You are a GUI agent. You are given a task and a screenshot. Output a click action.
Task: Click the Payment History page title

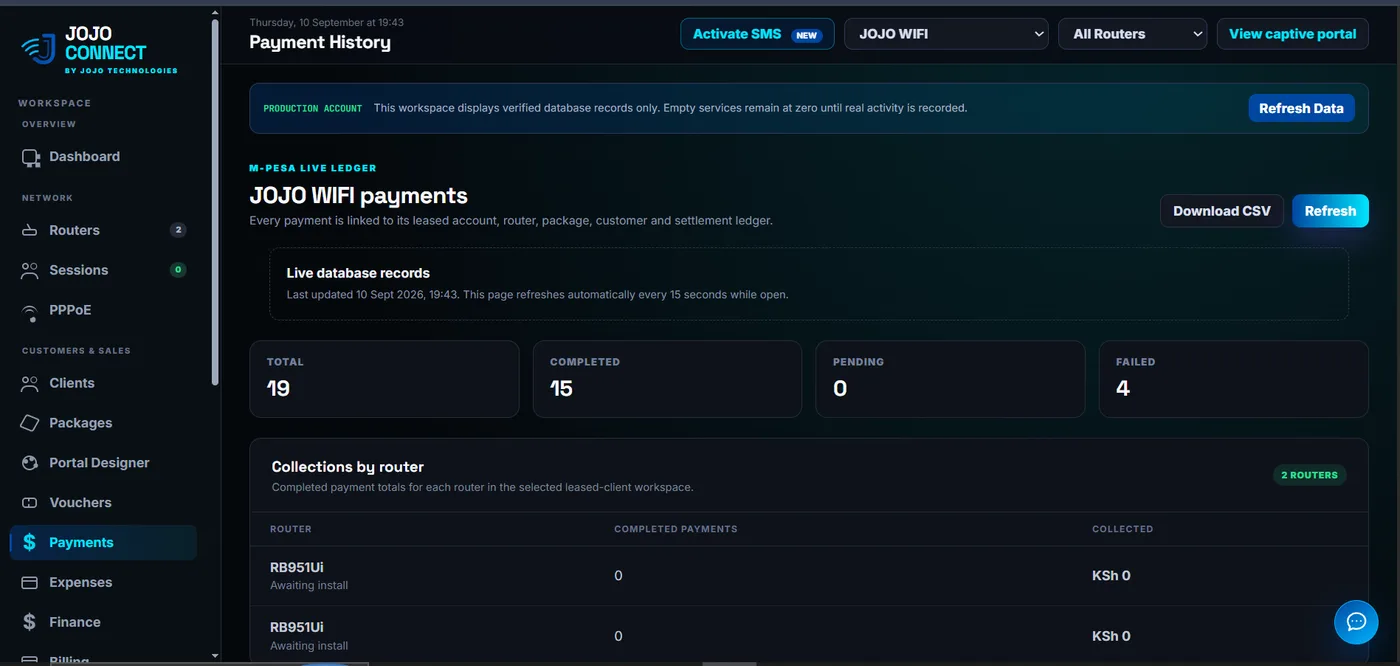pos(320,42)
